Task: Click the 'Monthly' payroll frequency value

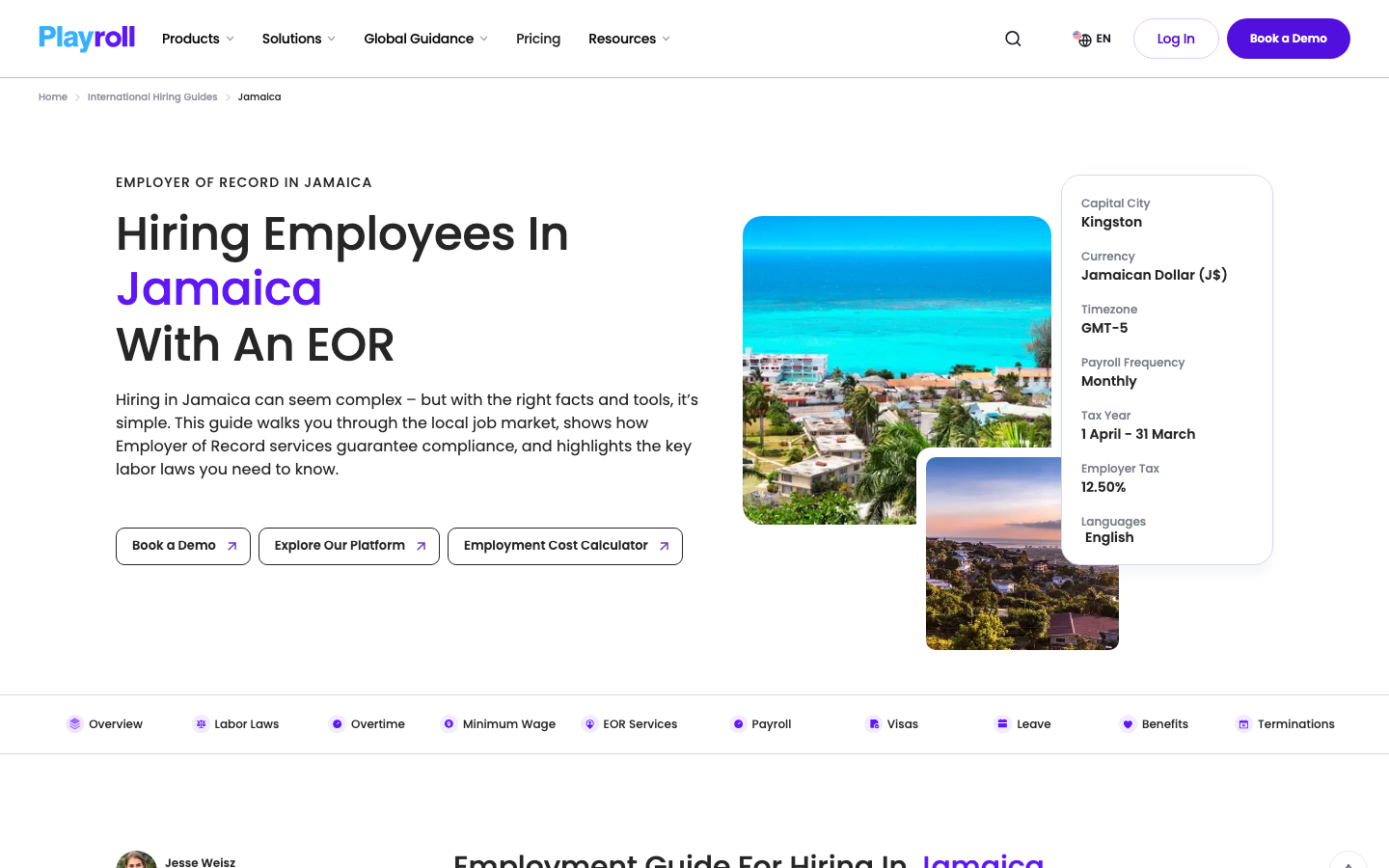Action: [x=1109, y=381]
